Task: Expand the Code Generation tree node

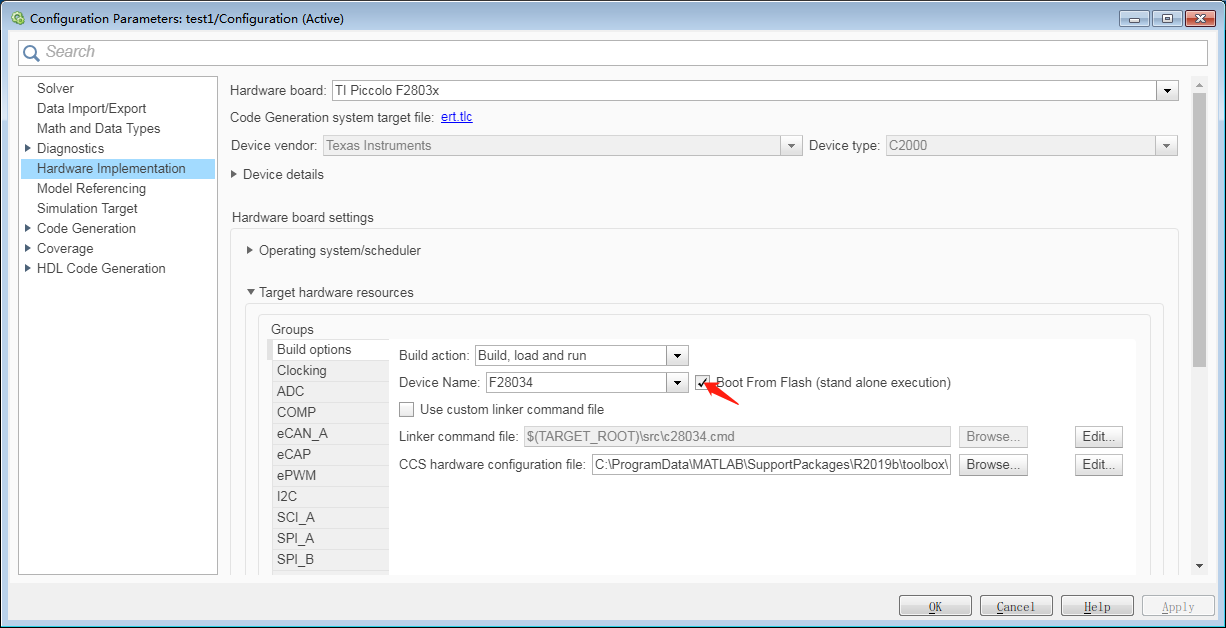Action: 28,228
